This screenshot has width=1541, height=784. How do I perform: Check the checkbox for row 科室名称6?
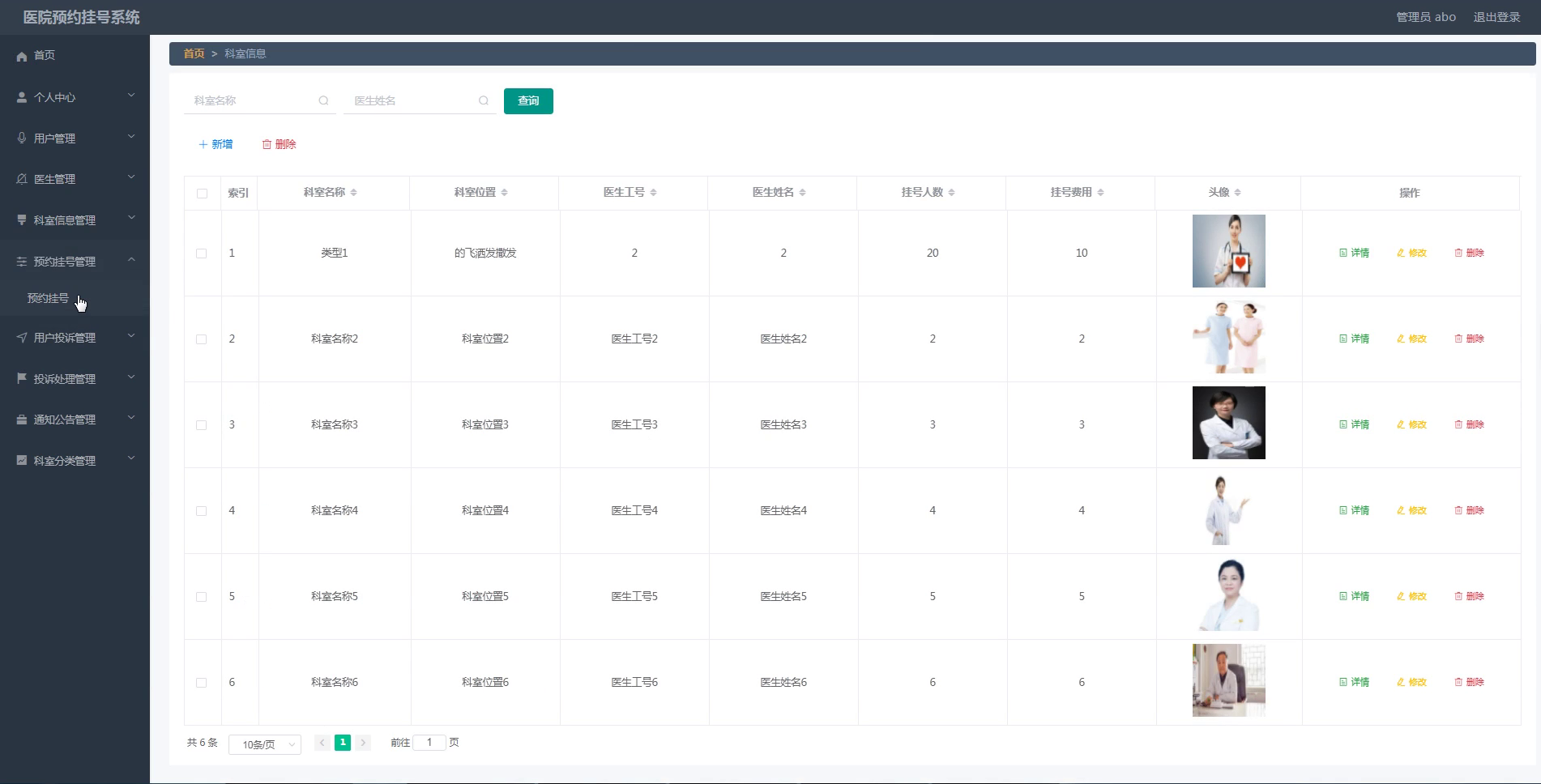click(x=202, y=683)
